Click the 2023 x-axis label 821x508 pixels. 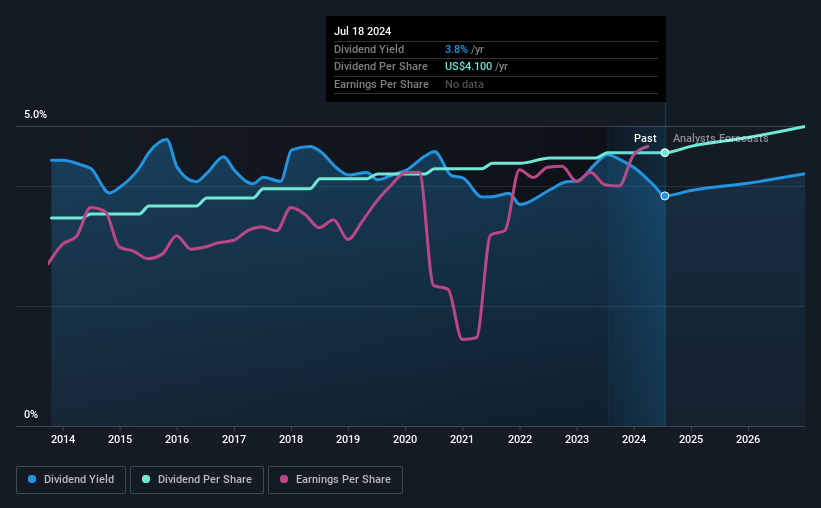[x=577, y=439]
